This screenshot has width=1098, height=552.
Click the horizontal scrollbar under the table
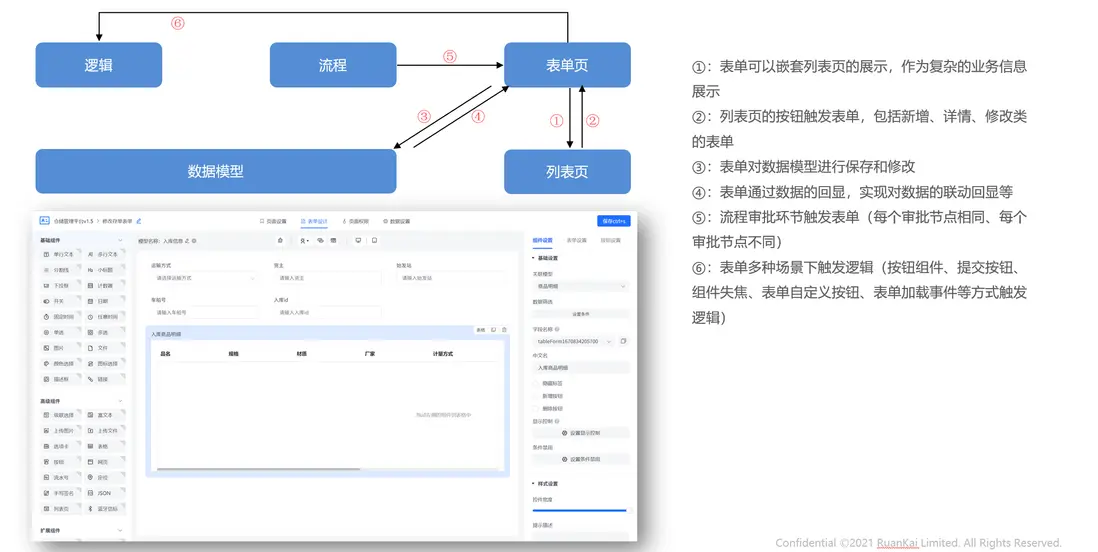[x=259, y=469]
